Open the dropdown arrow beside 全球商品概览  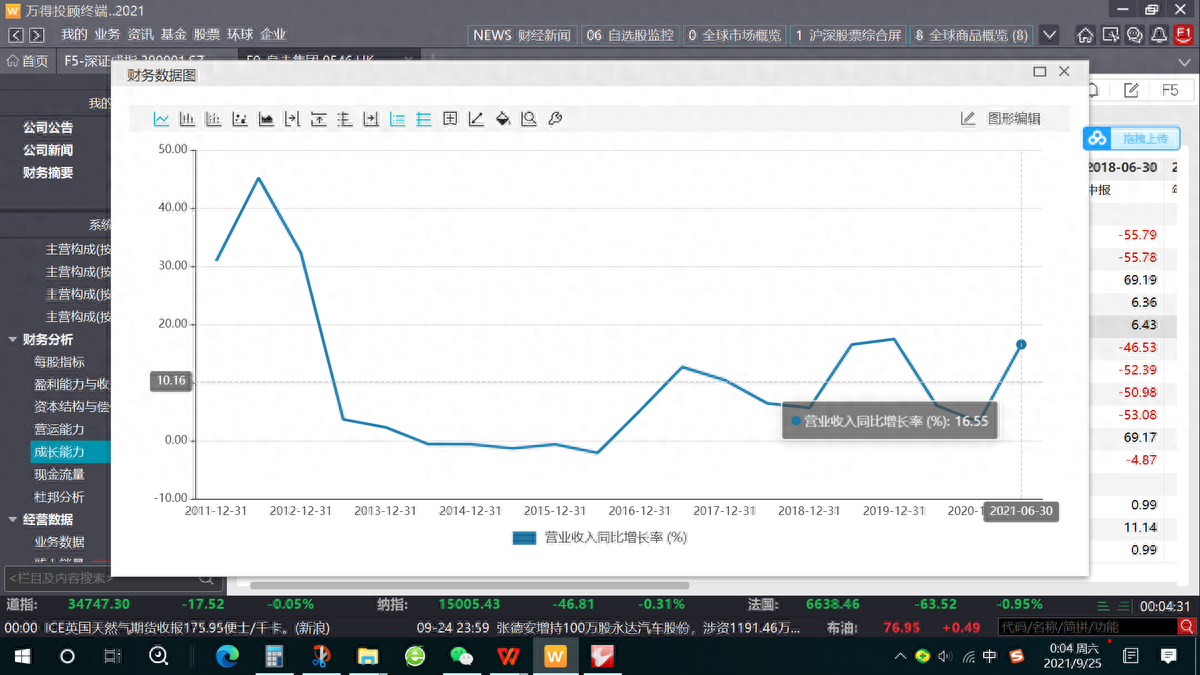click(1049, 35)
